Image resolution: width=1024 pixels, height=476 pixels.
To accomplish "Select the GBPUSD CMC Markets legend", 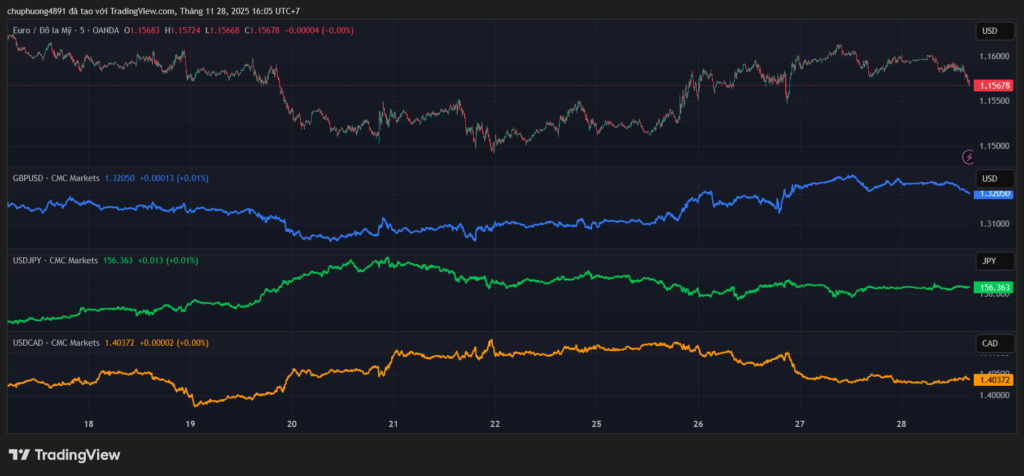I will [x=54, y=178].
